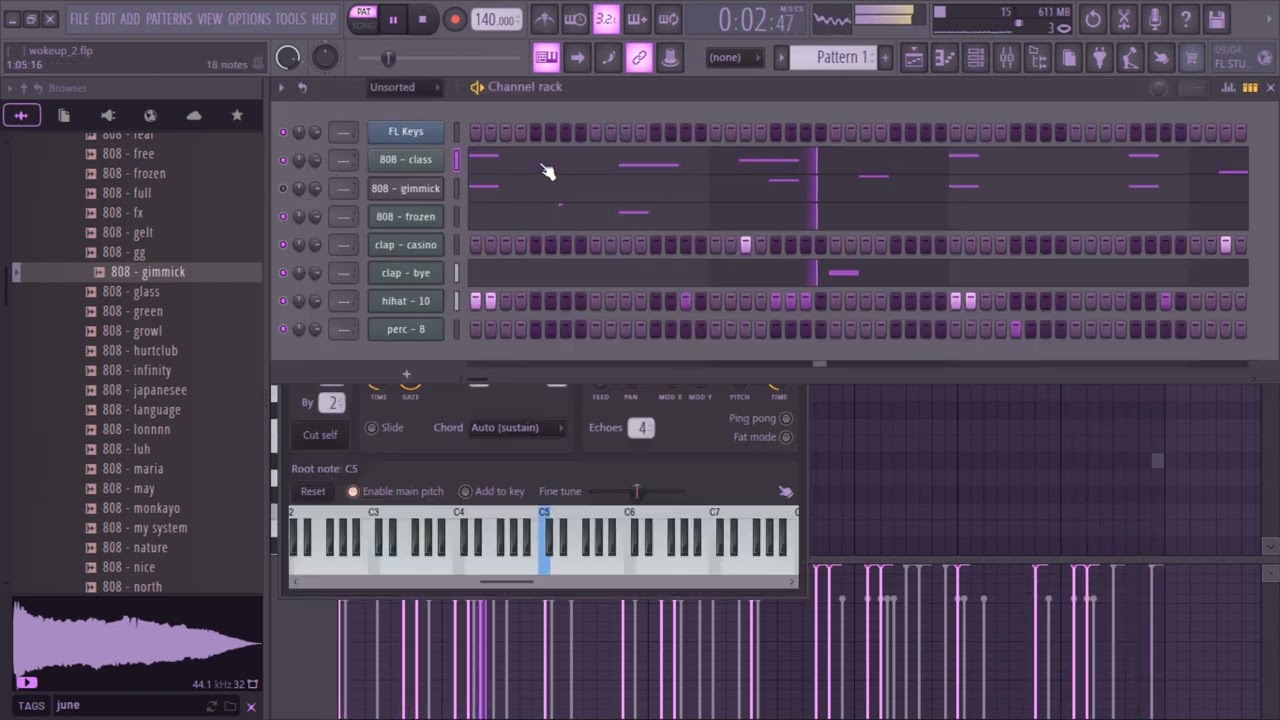Click the tempo 140.000 field

tap(496, 19)
